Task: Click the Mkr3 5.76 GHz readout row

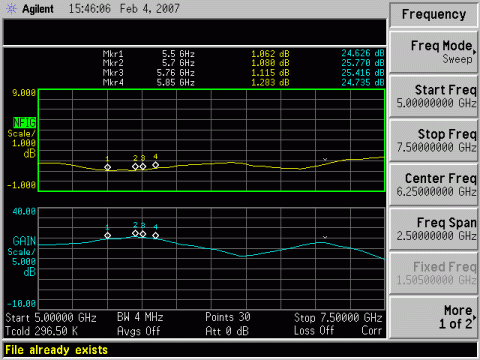Action: pyautogui.click(x=243, y=73)
